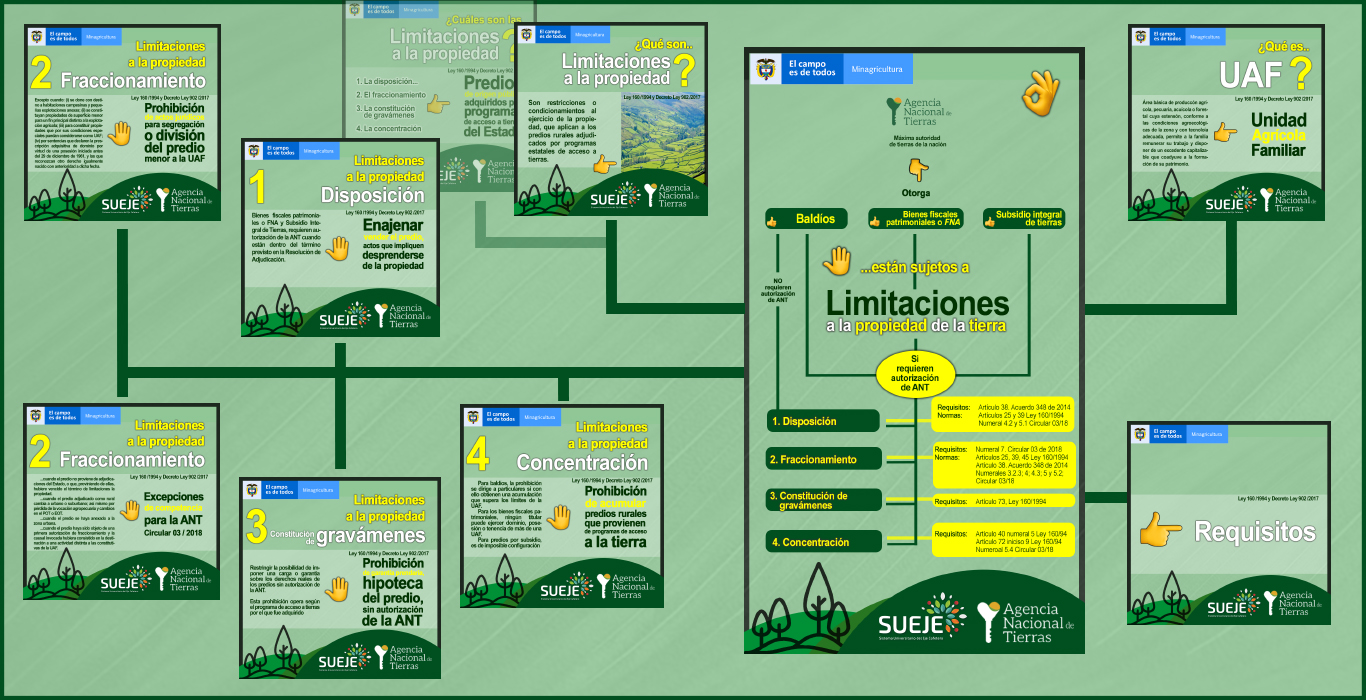Click the Minagricultura tab in the main panel header

[x=876, y=70]
